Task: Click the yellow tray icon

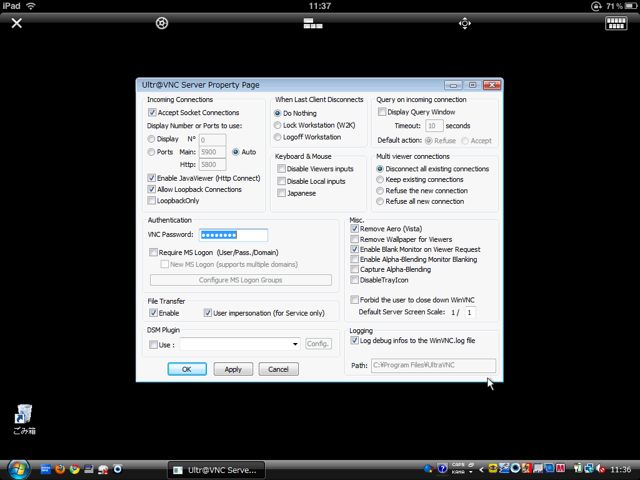Action: tap(493, 469)
